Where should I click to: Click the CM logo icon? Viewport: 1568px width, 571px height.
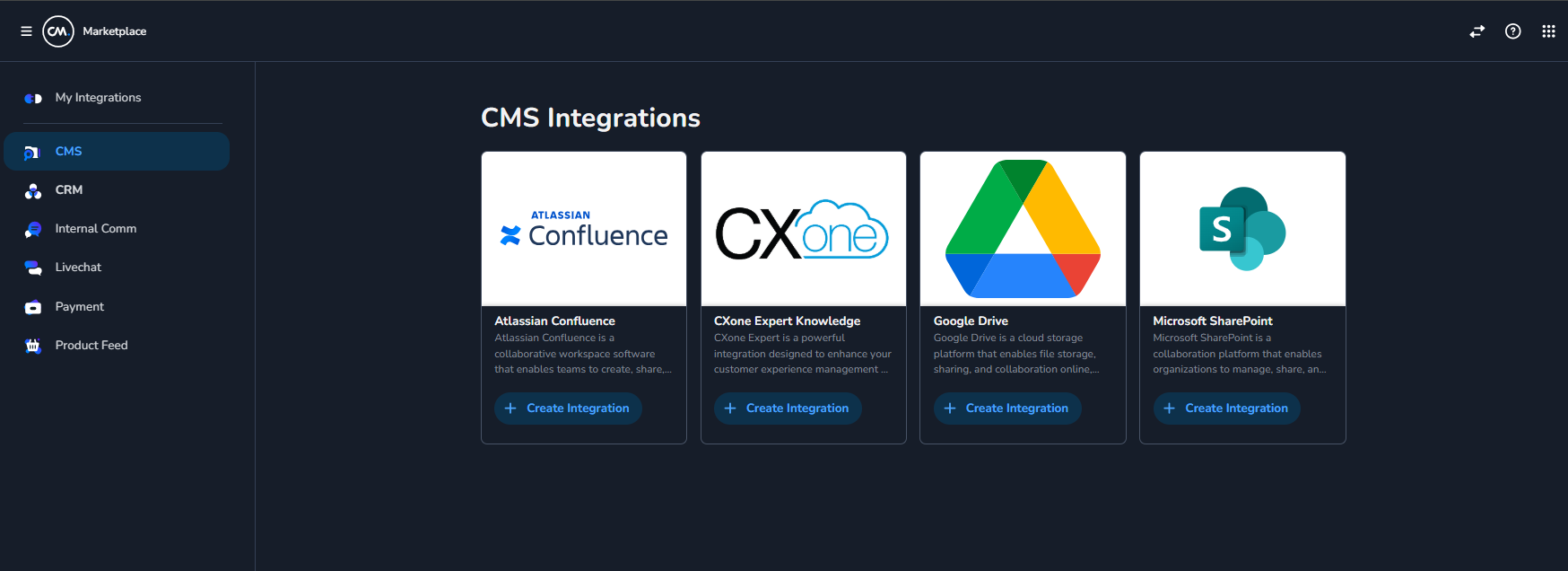click(58, 31)
